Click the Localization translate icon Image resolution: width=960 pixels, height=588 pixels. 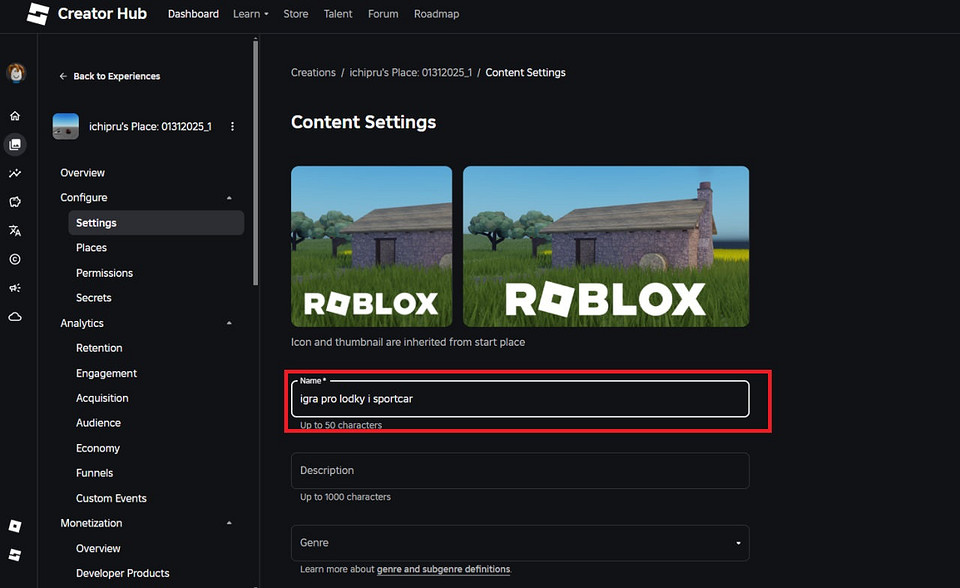coord(15,231)
